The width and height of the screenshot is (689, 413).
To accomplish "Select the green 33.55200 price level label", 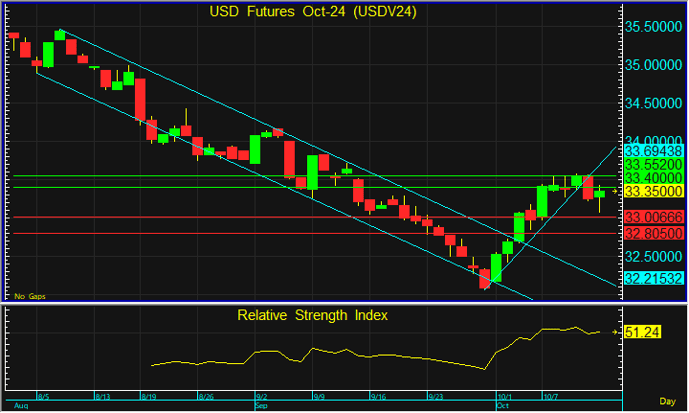I will pyautogui.click(x=653, y=163).
